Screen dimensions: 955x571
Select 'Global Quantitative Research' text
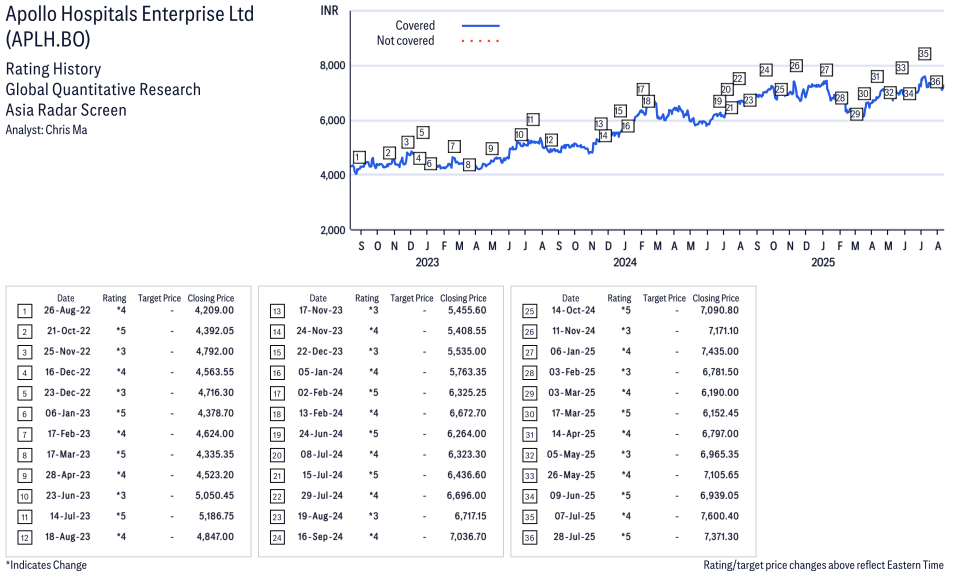103,89
